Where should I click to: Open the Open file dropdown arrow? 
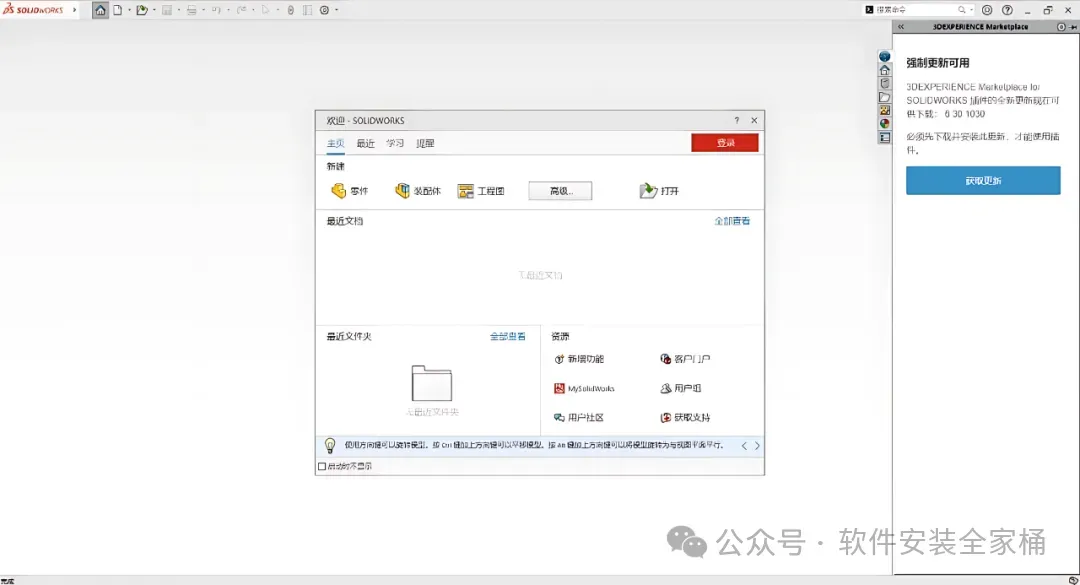click(154, 10)
